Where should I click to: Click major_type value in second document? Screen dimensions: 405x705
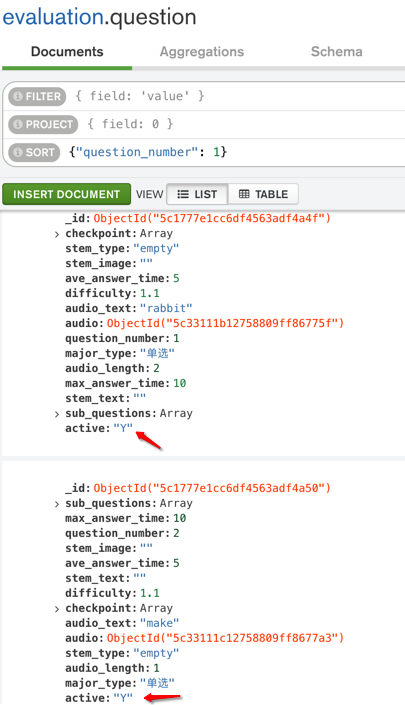[x=157, y=683]
